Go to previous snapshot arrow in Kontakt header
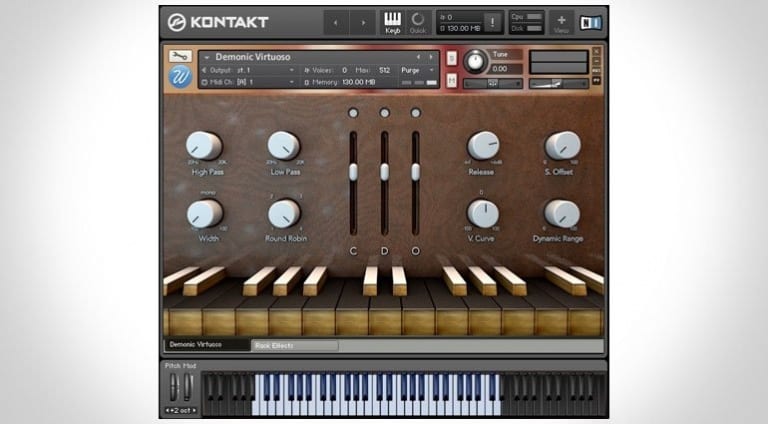The image size is (768, 424). coord(336,23)
